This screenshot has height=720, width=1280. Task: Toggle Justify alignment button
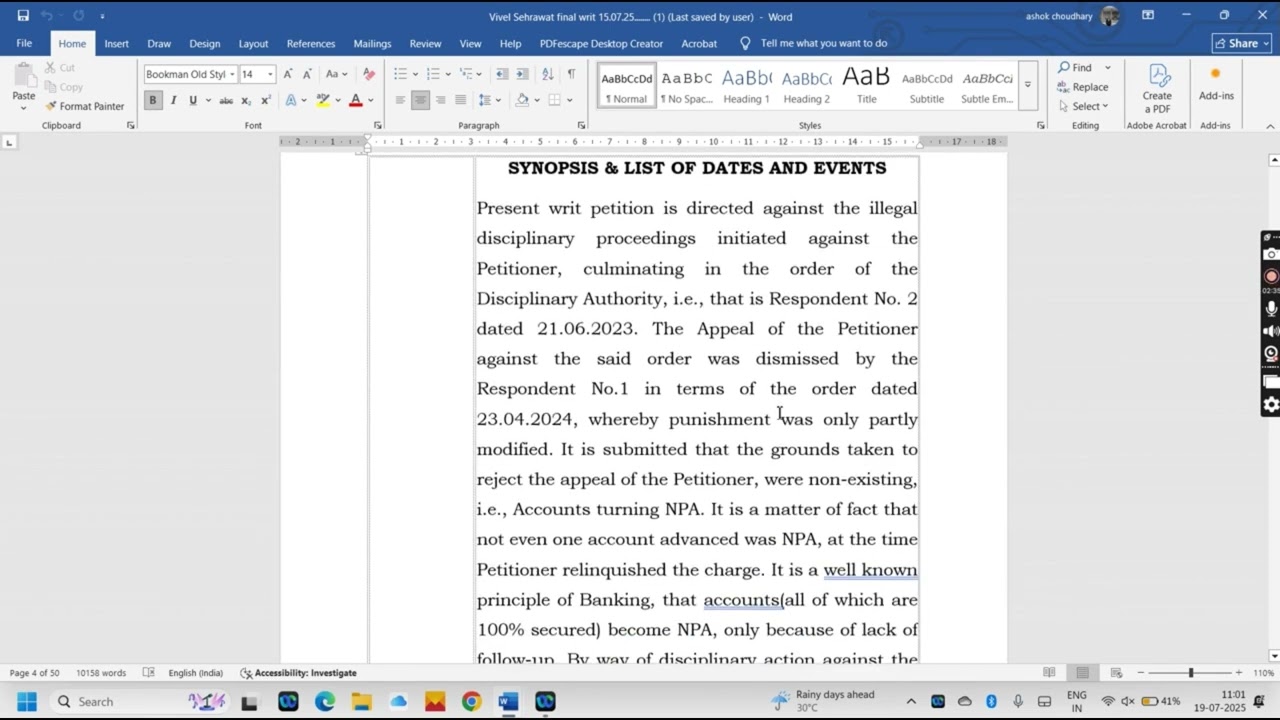[460, 100]
